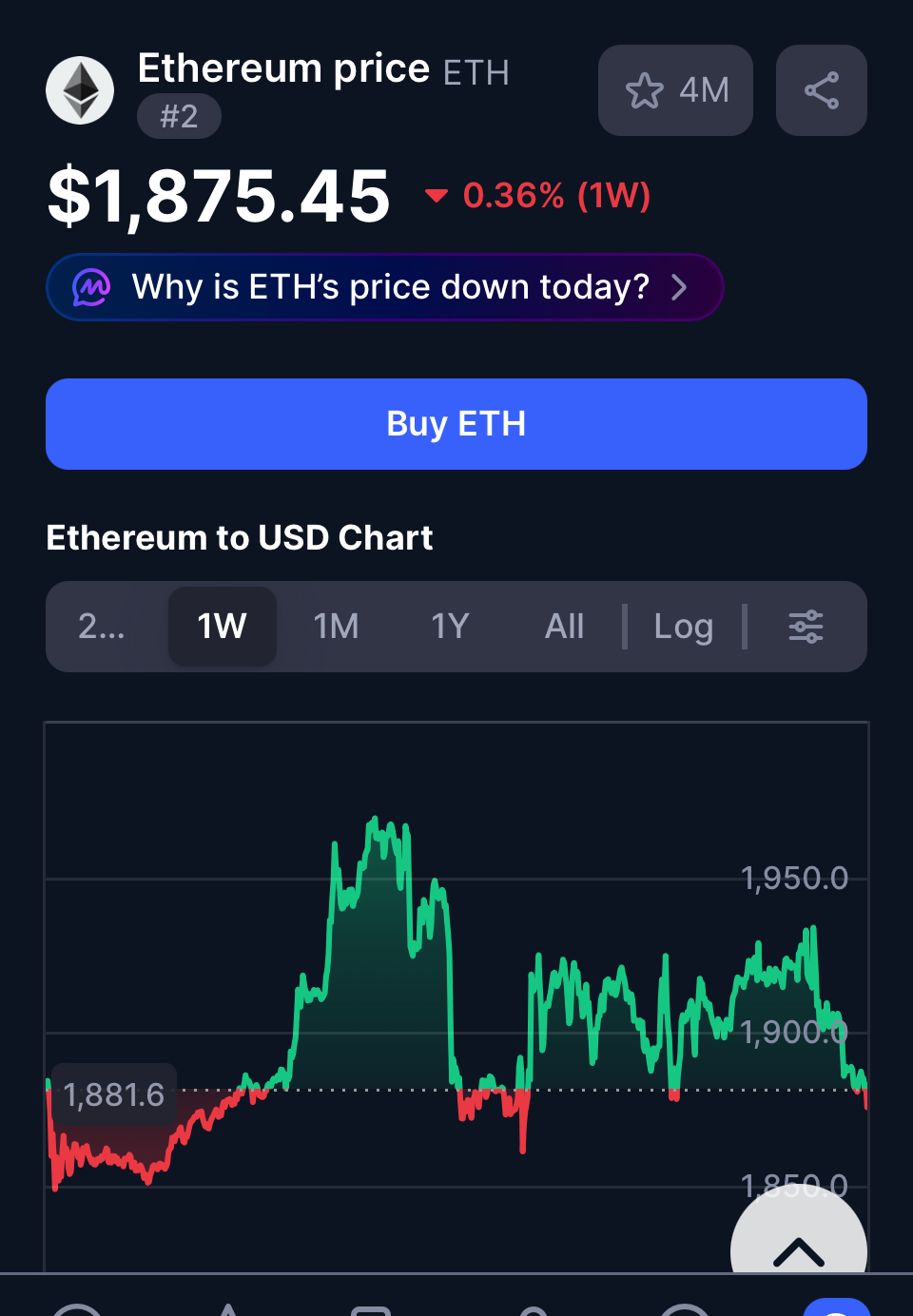Show the All time chart
Viewport: 913px width, 1316px height.
[565, 627]
